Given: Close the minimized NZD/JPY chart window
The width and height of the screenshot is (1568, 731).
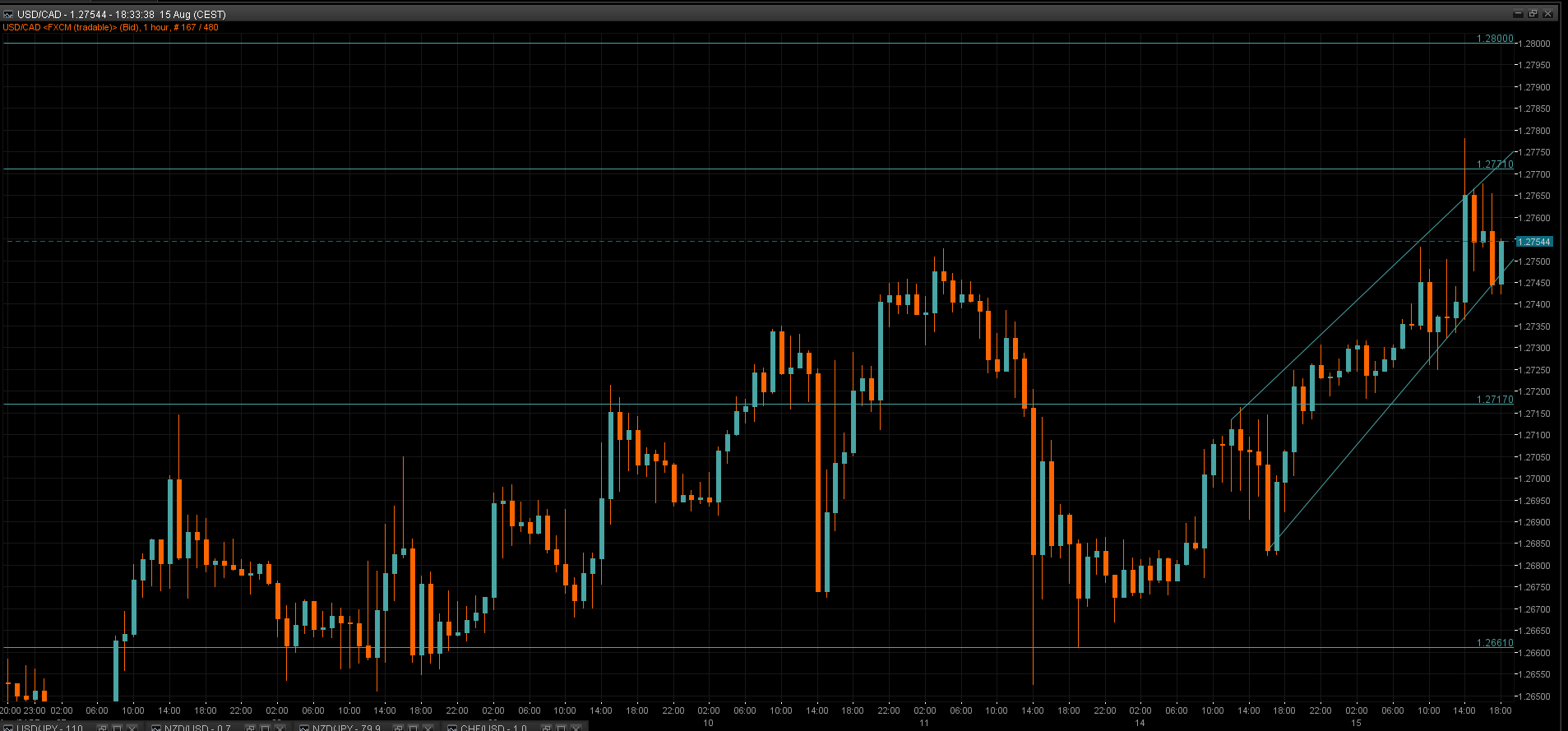Looking at the screenshot, I should (428, 728).
